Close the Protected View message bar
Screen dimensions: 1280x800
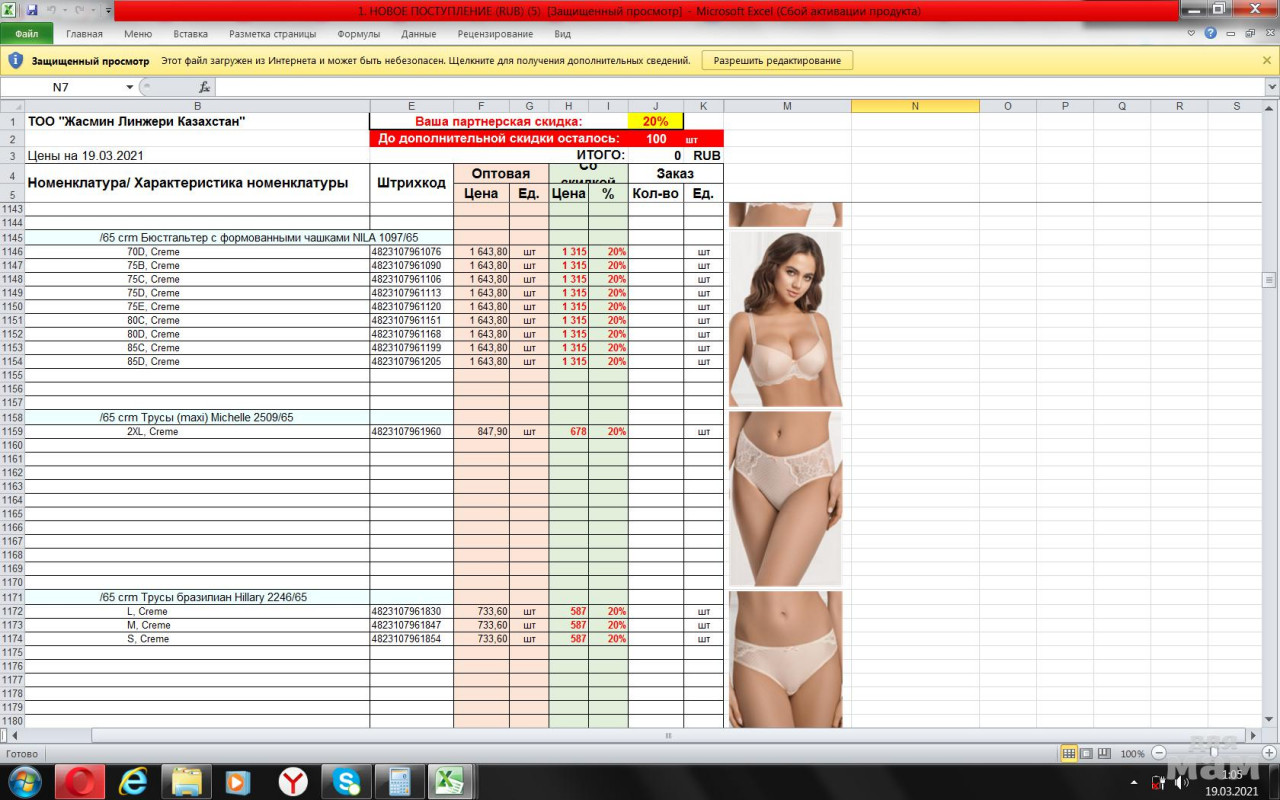[x=1267, y=60]
